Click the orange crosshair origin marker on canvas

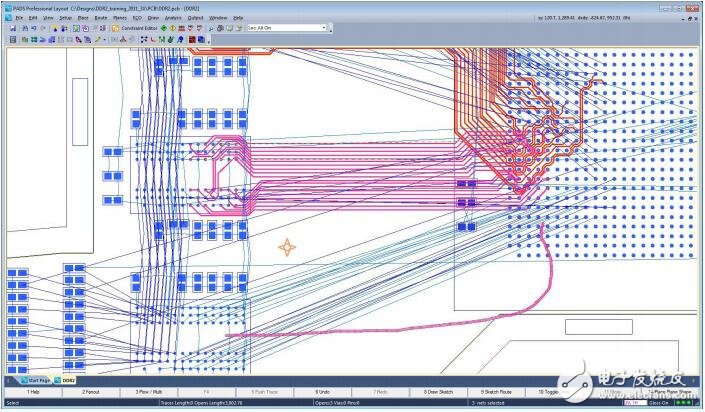click(288, 246)
